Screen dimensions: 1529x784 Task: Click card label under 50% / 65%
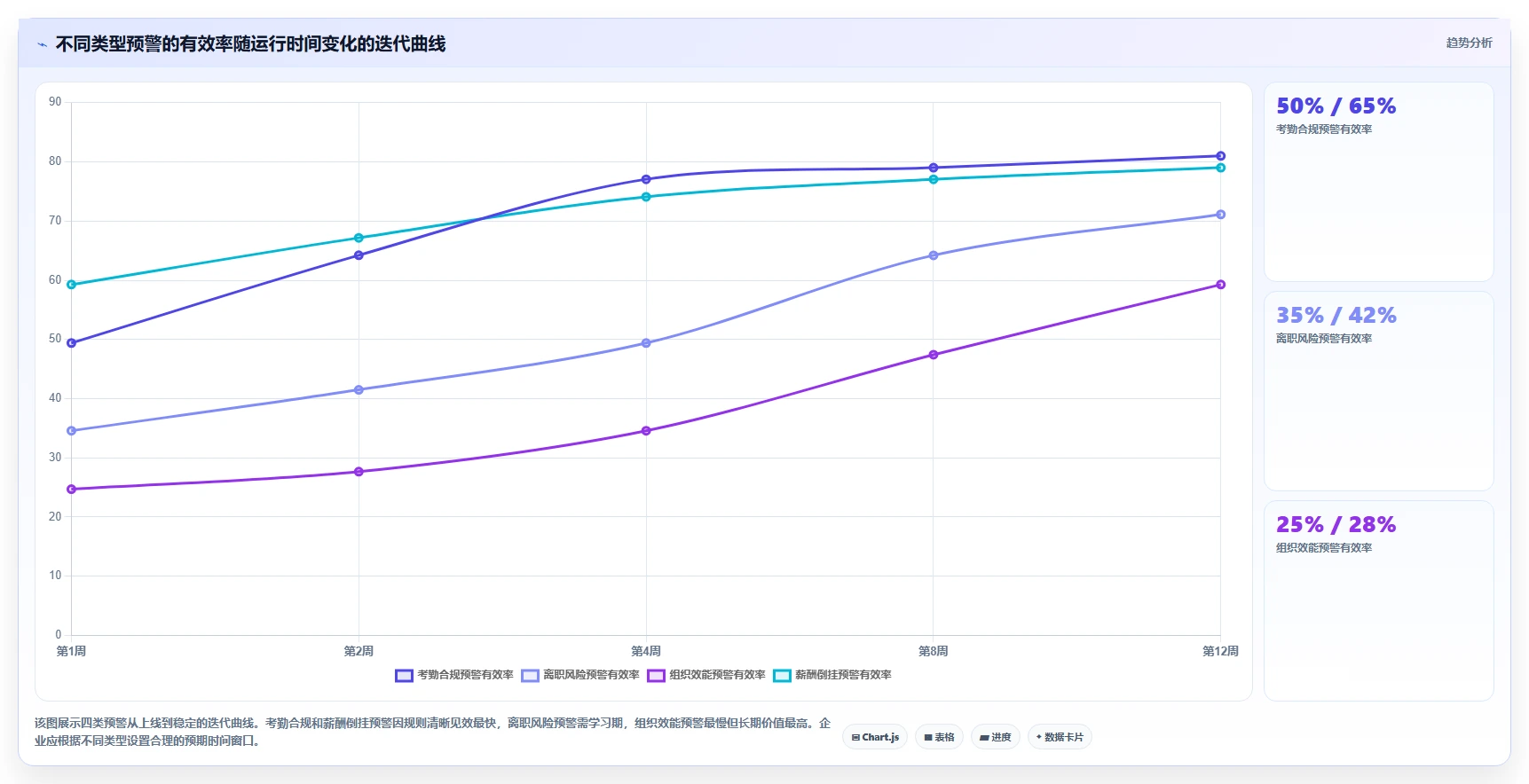click(x=1324, y=129)
